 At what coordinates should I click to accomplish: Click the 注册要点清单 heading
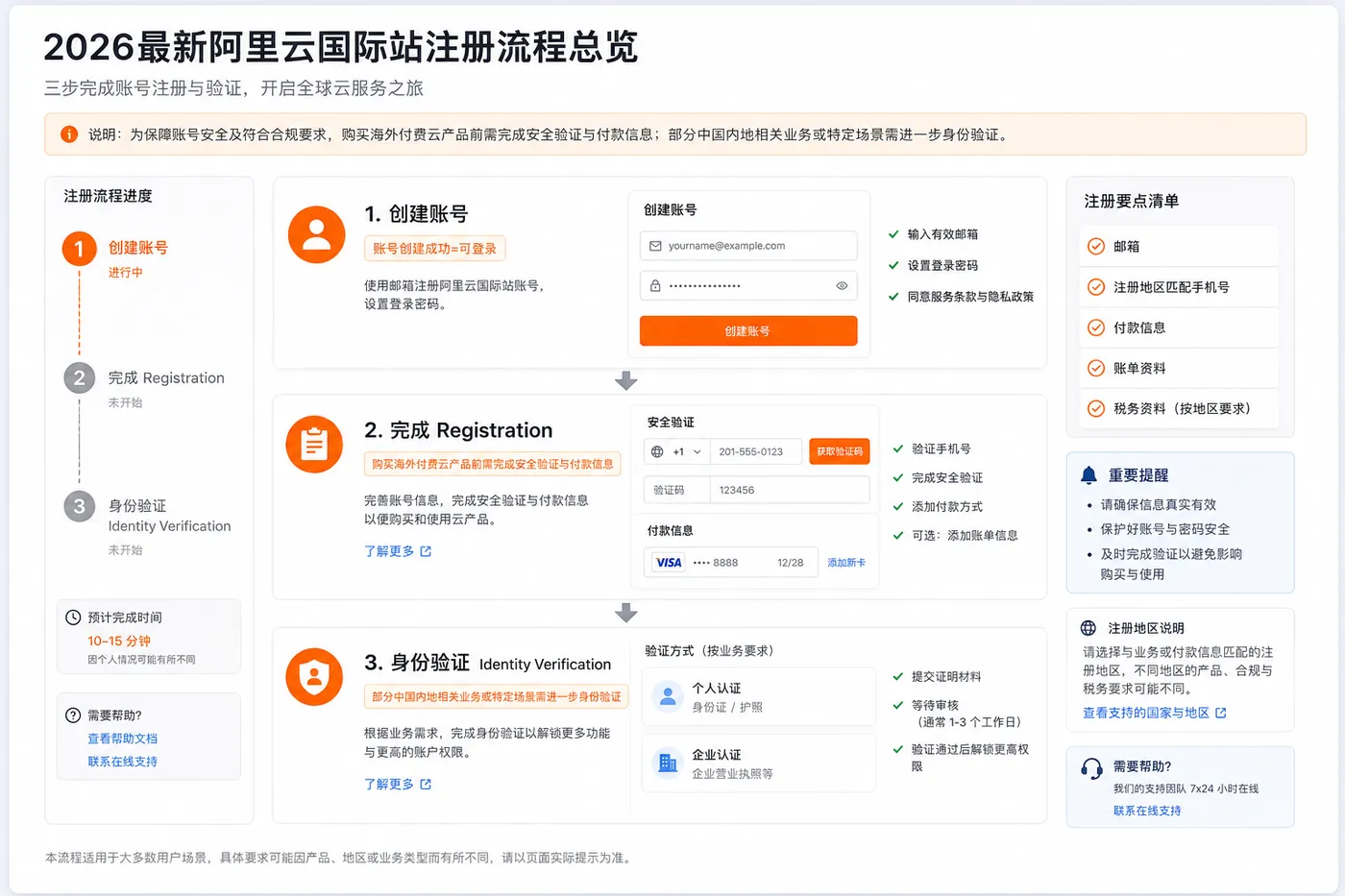pos(1132,202)
